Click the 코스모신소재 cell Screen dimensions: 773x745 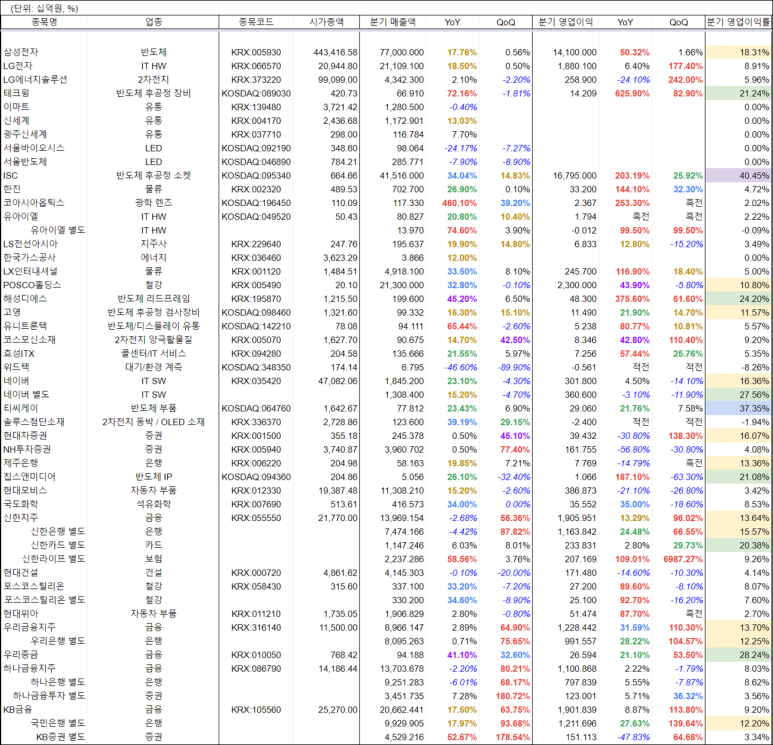30,340
